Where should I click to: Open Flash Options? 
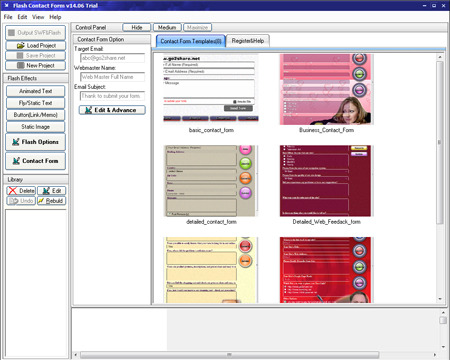coord(36,142)
